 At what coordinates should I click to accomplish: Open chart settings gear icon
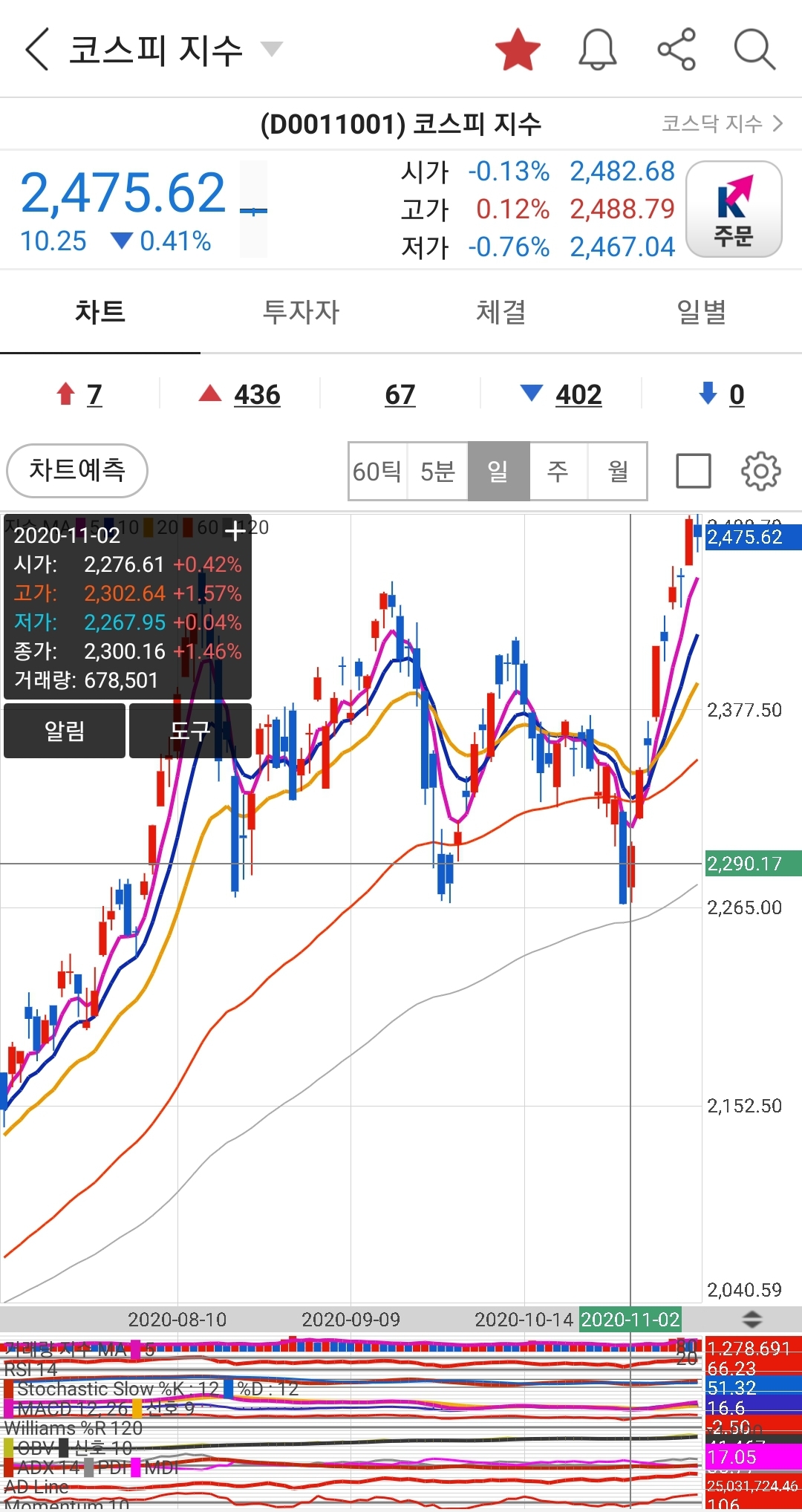(x=761, y=471)
